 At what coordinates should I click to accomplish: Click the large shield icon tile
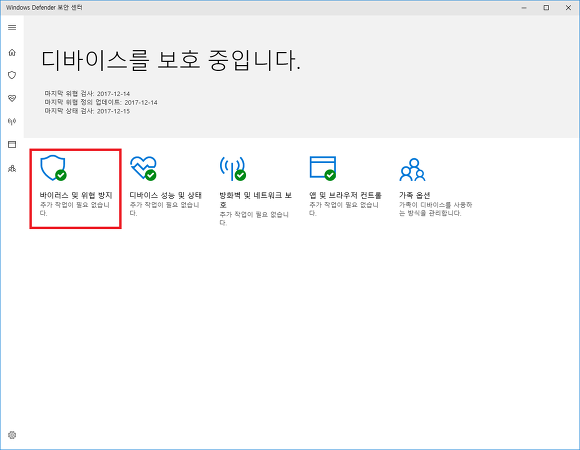[53, 168]
